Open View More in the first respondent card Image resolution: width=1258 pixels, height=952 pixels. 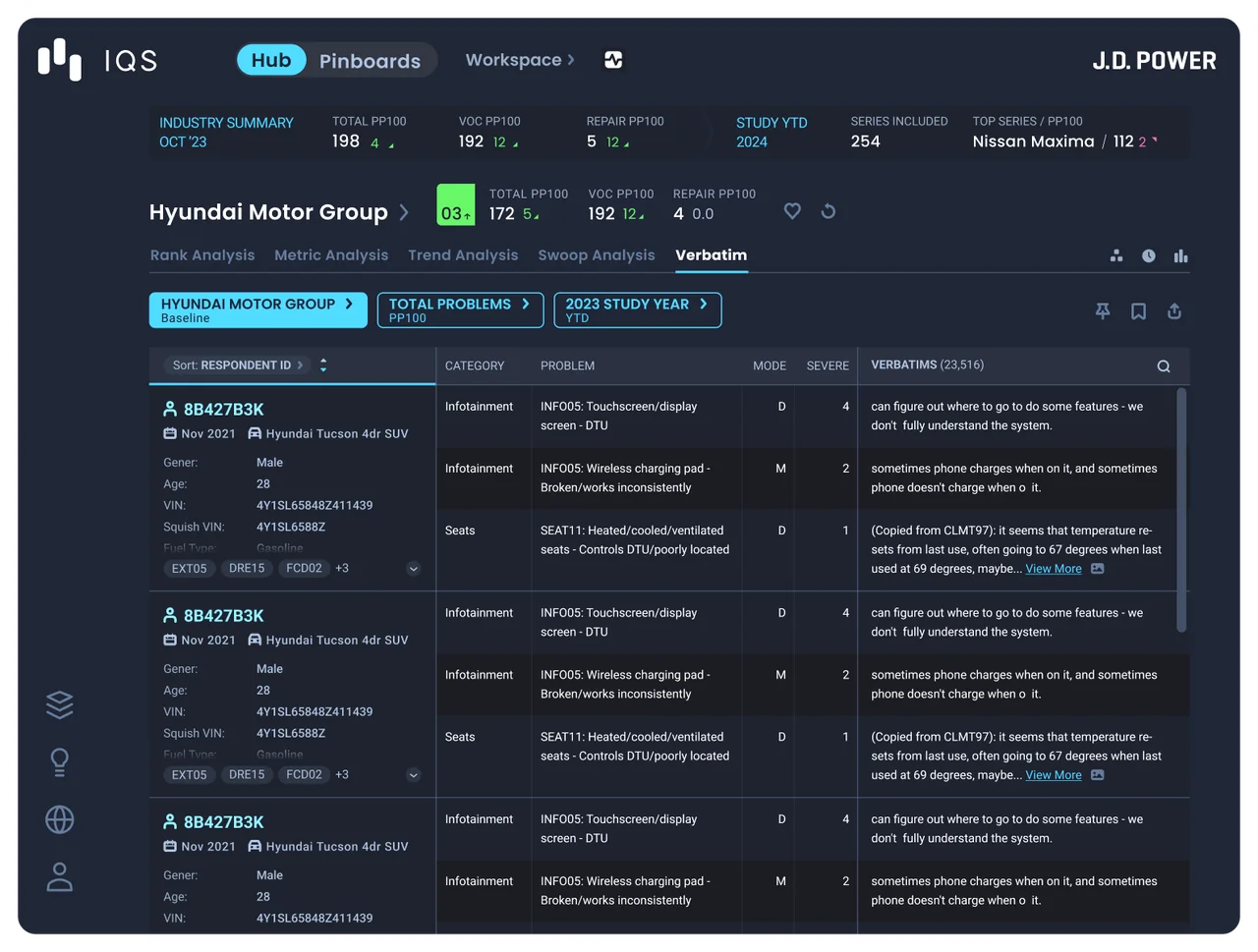coord(1054,569)
